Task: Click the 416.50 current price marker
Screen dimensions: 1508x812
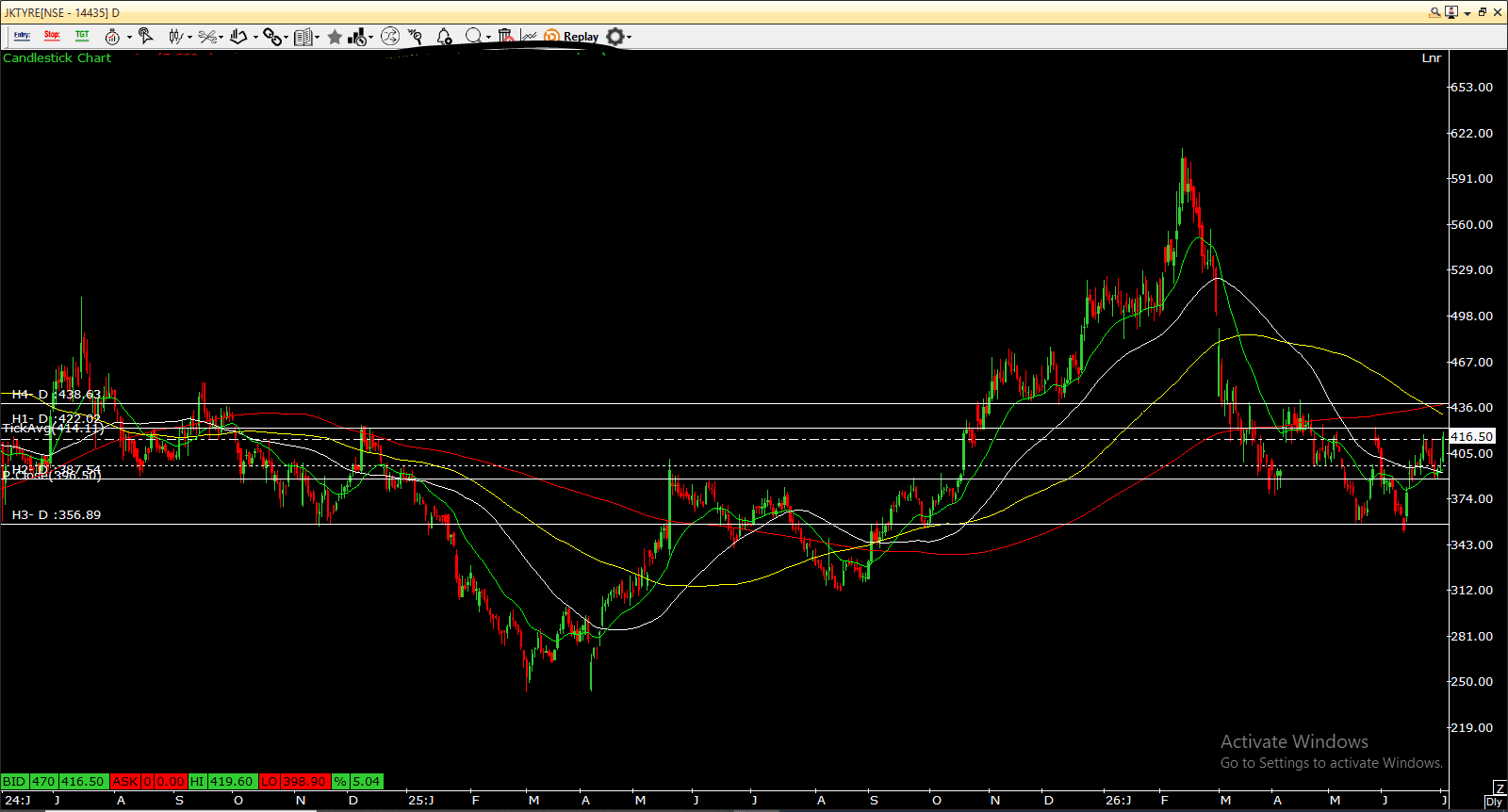Action: click(1471, 437)
